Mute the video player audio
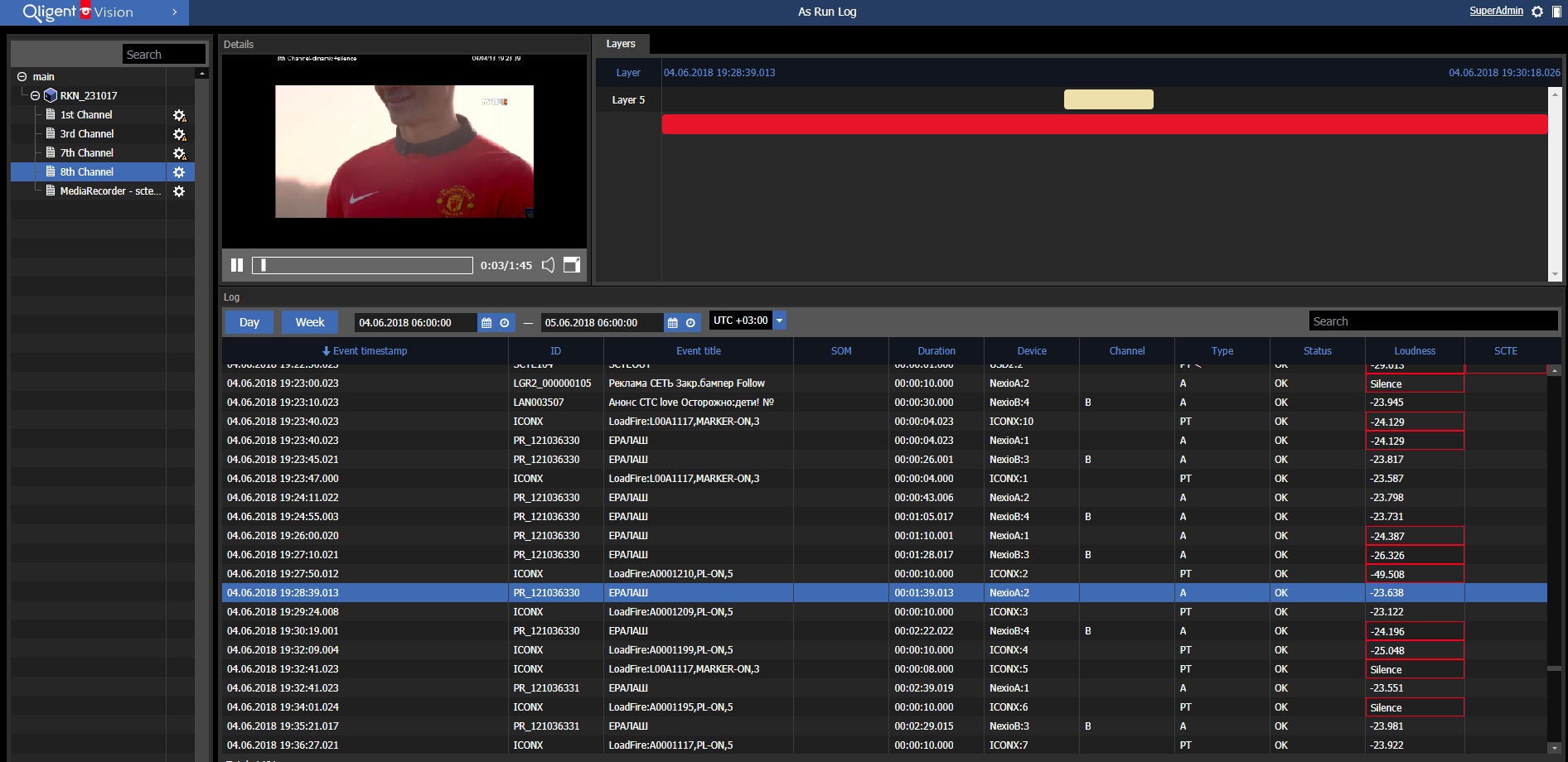 point(548,265)
